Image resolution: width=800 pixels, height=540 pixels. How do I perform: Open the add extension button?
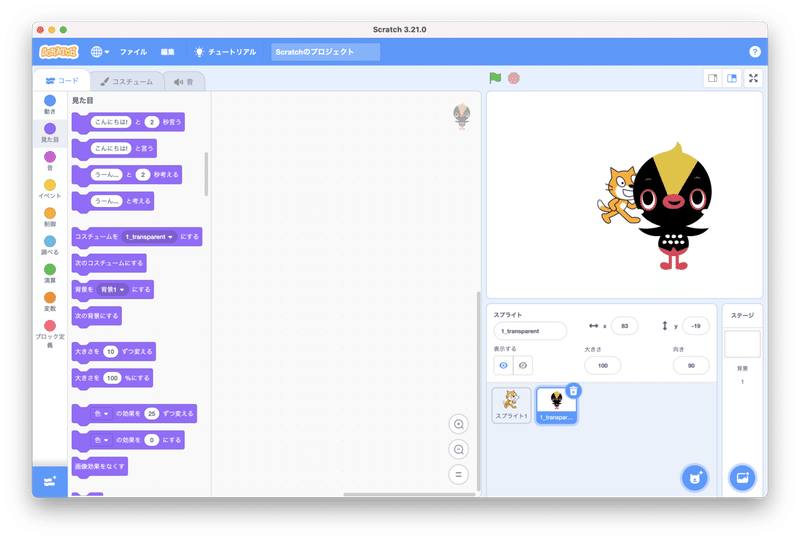(x=49, y=481)
